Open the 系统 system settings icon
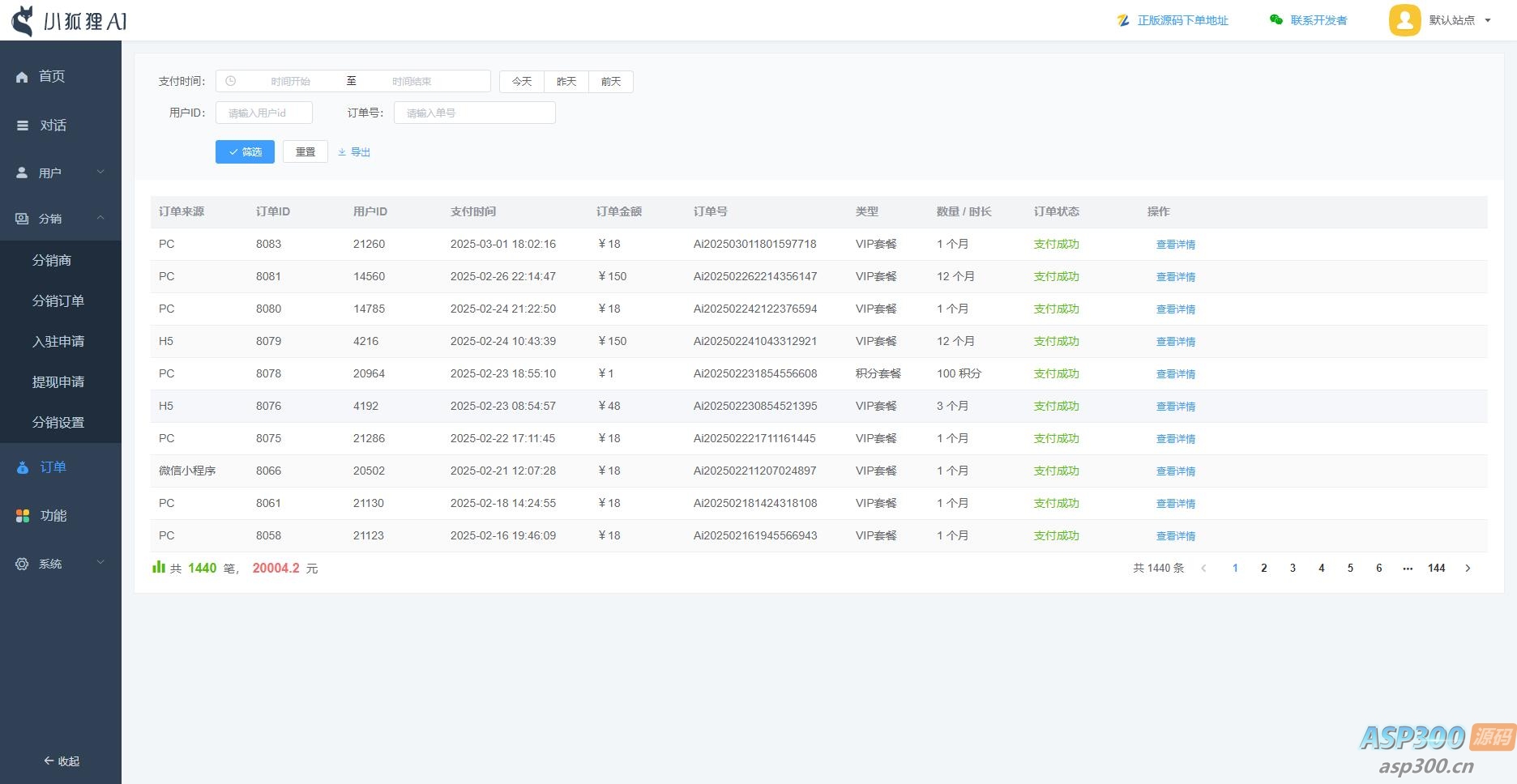Image resolution: width=1517 pixels, height=784 pixels. click(x=22, y=563)
